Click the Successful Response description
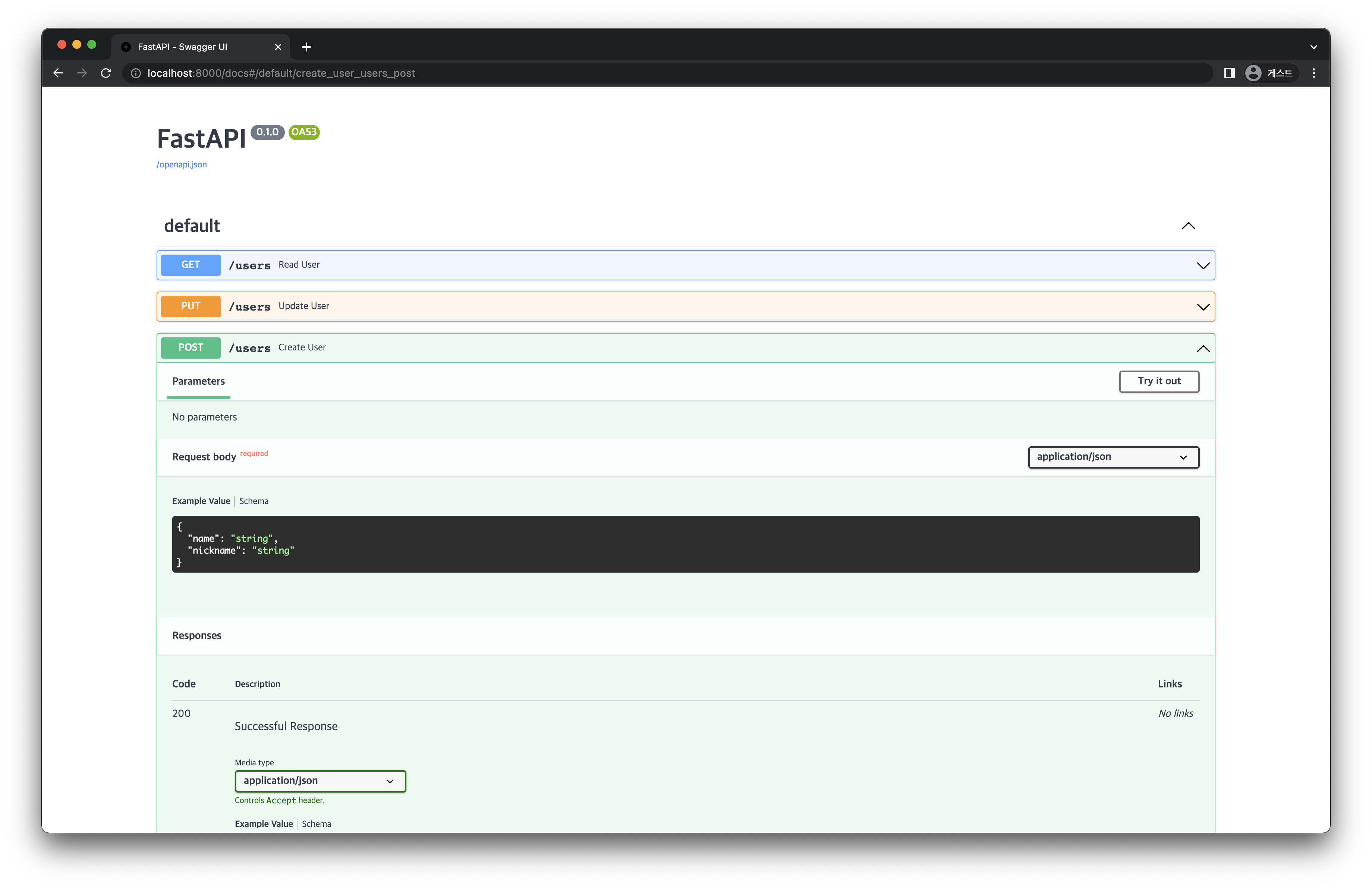The image size is (1372, 888). click(x=286, y=726)
